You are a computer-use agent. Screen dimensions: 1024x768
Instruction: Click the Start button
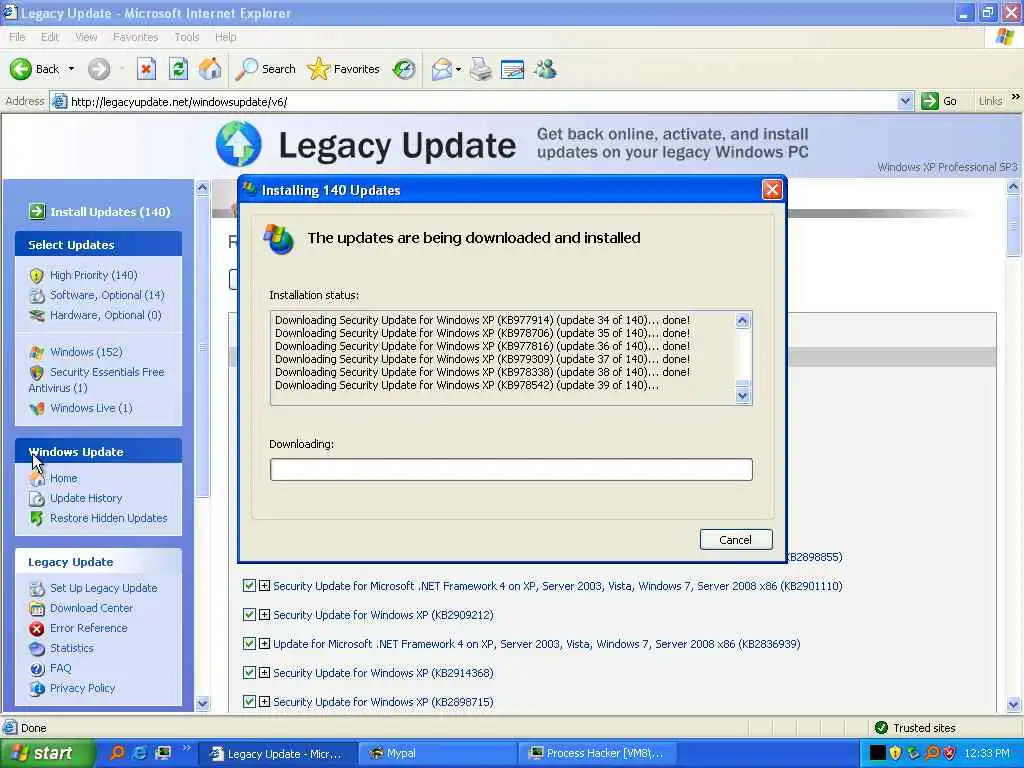pos(46,754)
